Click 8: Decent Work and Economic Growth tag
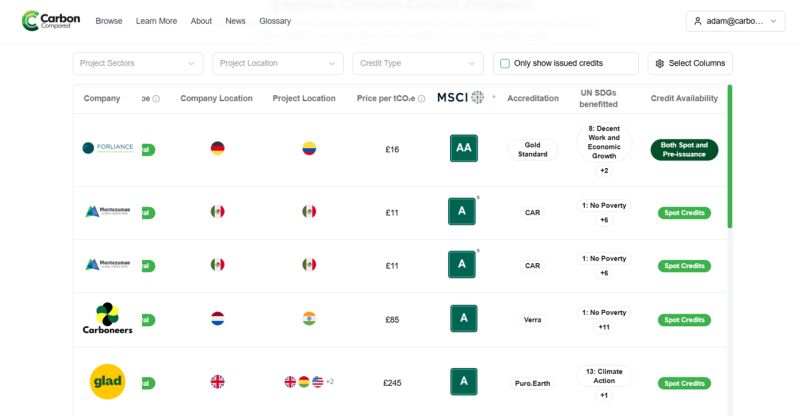This screenshot has height=416, width=800. coord(604,142)
